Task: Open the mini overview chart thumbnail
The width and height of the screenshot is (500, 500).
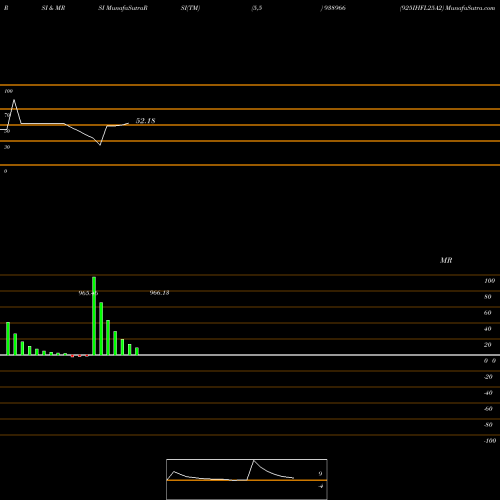Action: pos(247,479)
